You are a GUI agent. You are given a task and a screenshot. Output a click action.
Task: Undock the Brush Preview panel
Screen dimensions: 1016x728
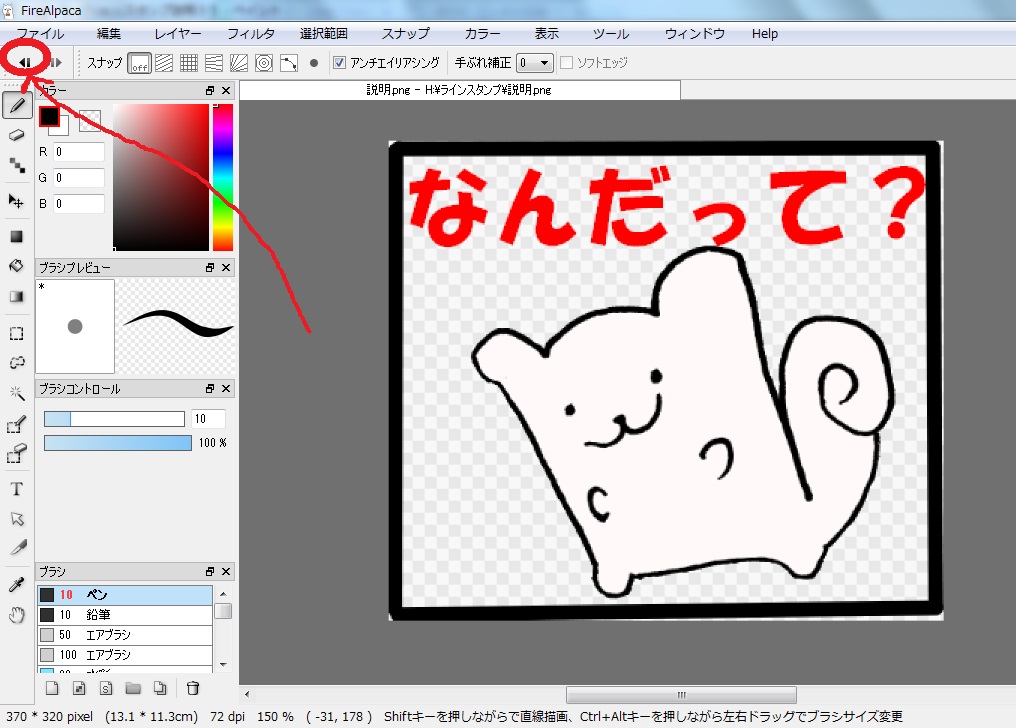click(x=209, y=267)
